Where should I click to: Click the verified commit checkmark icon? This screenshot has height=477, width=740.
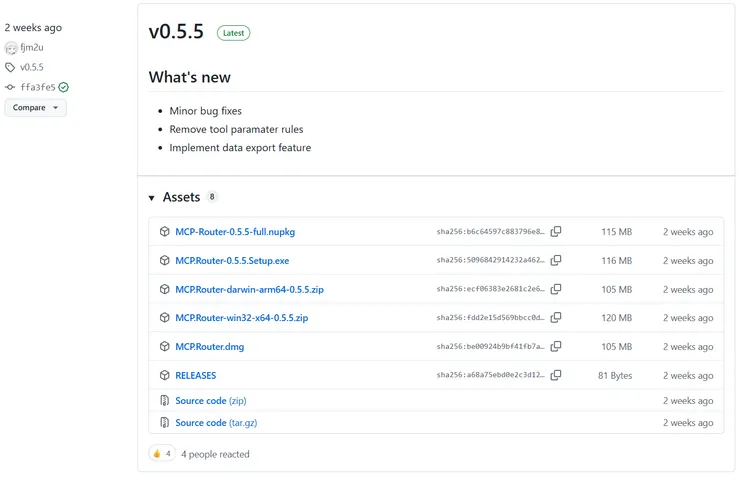coord(64,87)
